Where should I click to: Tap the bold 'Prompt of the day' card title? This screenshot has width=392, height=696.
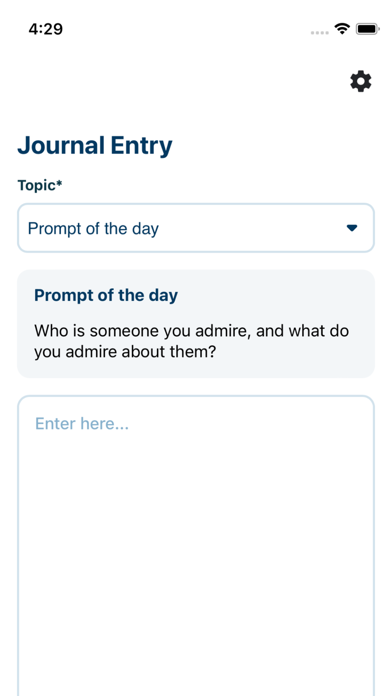(x=106, y=296)
